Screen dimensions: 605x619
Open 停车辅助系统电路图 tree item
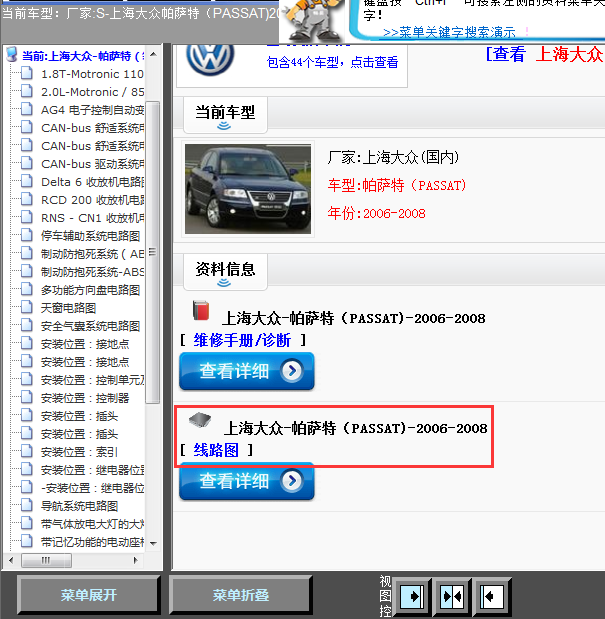[x=90, y=236]
